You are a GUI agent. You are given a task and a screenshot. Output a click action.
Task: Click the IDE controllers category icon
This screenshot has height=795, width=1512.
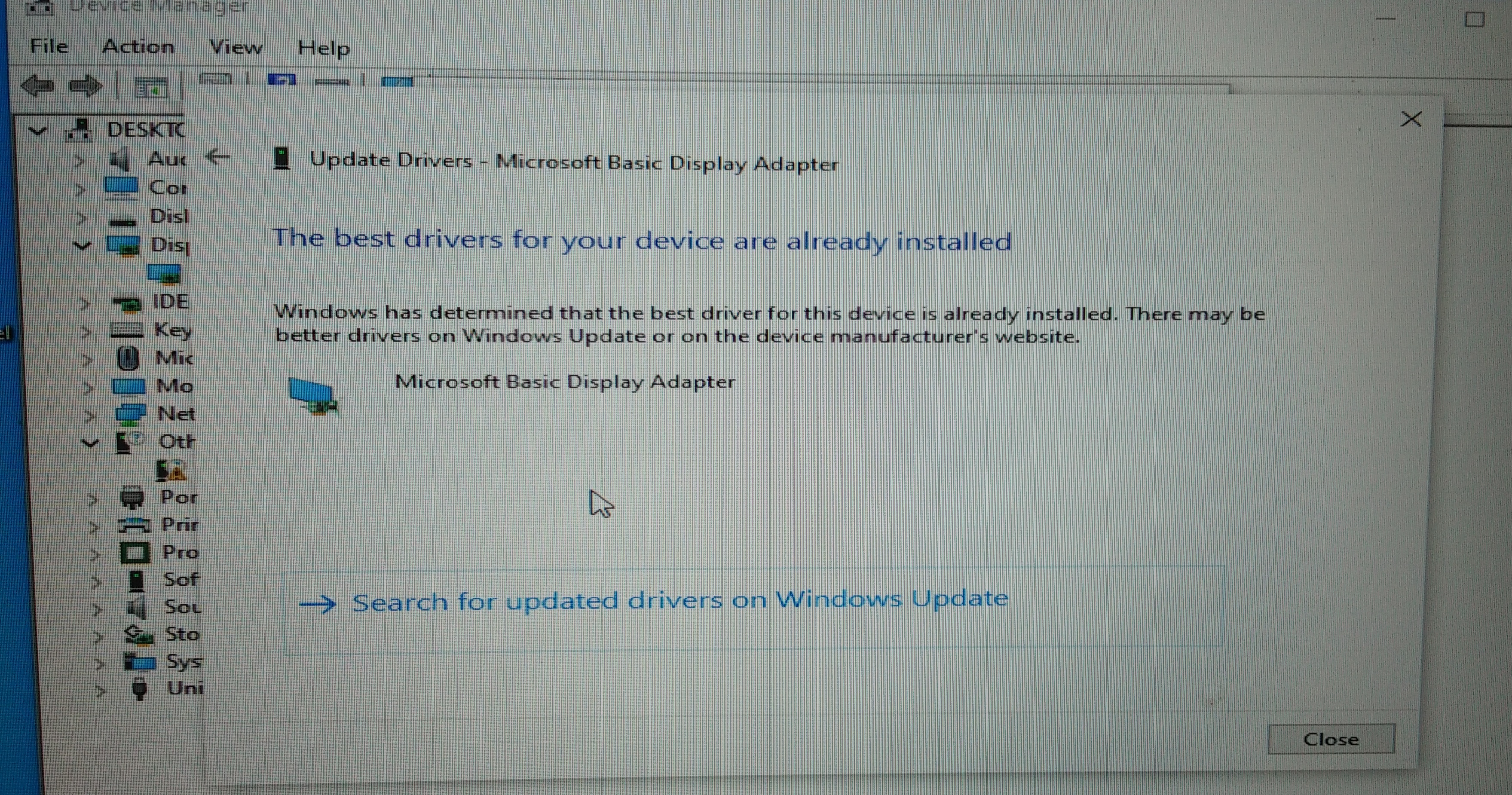coord(127,304)
